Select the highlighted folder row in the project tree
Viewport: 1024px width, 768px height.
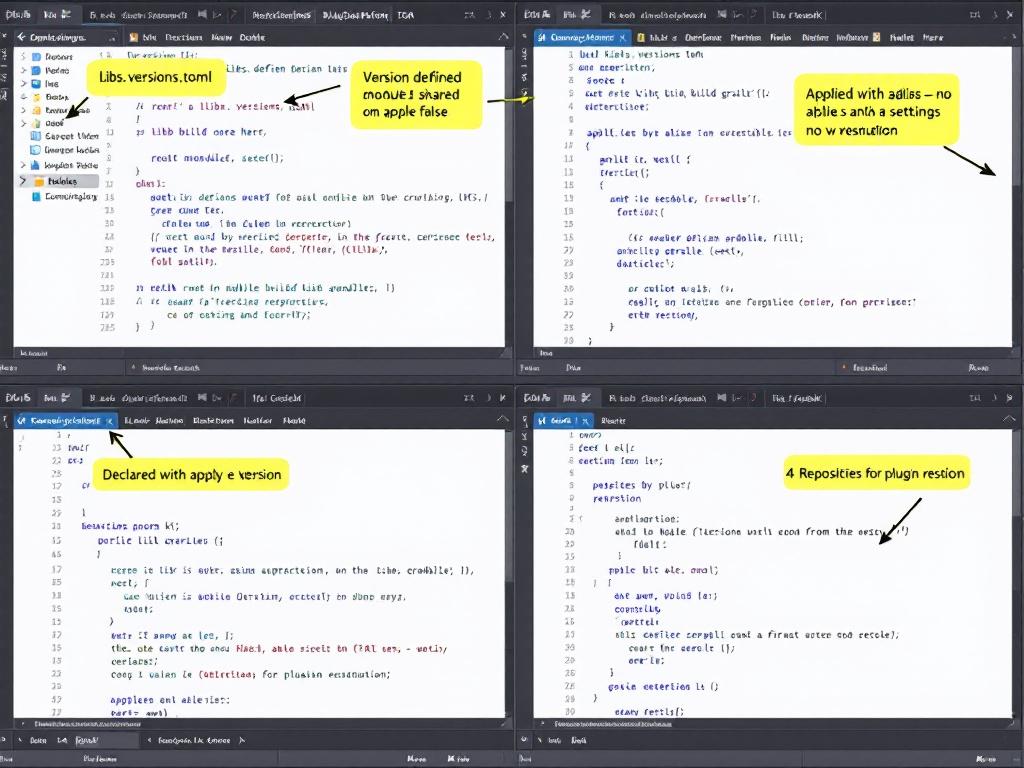[57, 181]
